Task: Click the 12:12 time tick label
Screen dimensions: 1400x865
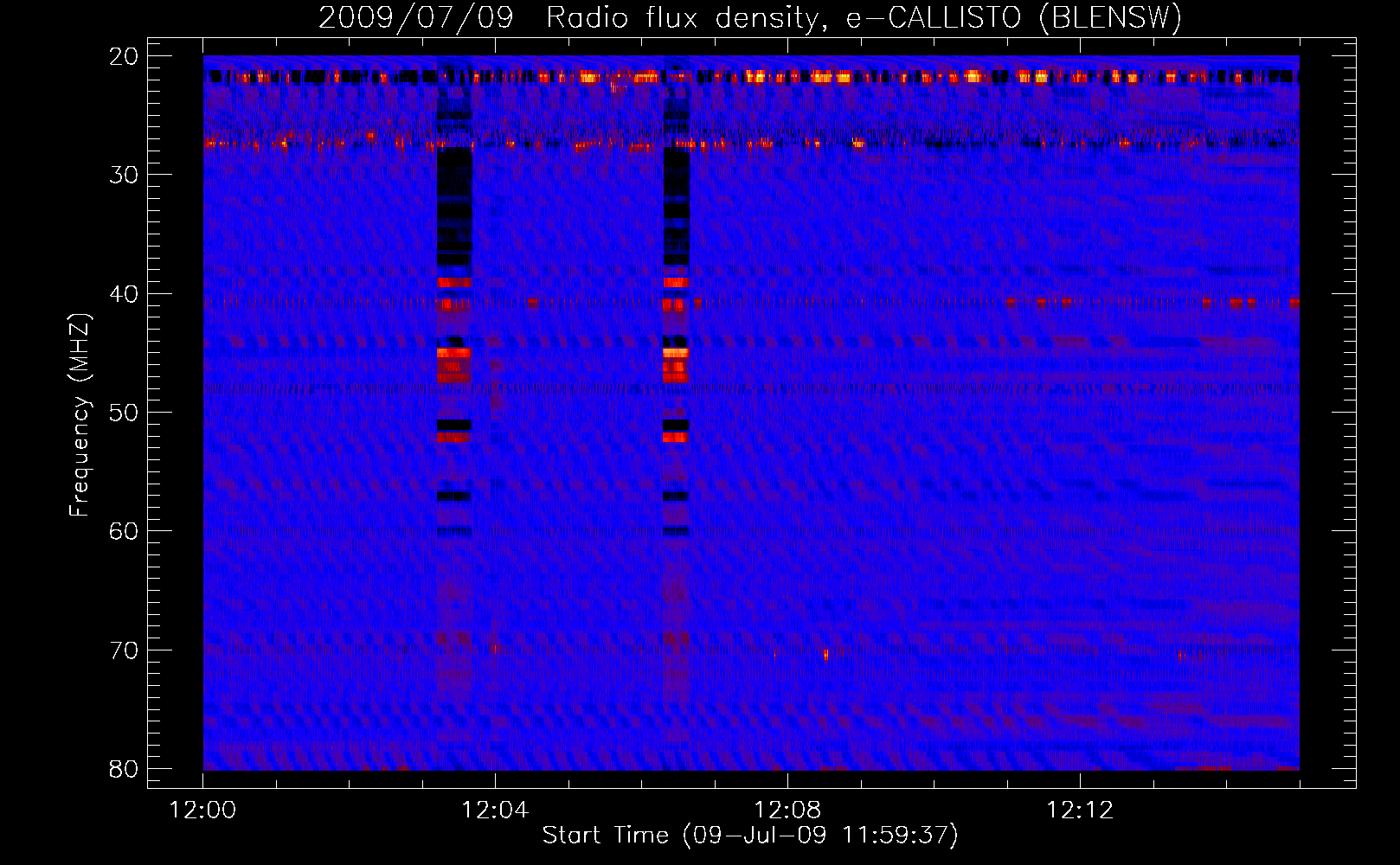Action: (x=1080, y=811)
